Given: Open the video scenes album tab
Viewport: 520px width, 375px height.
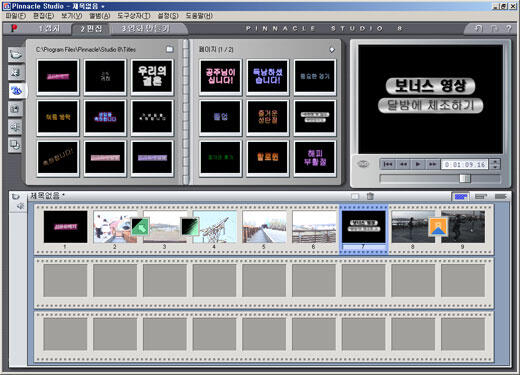Looking at the screenshot, I should coord(16,55).
